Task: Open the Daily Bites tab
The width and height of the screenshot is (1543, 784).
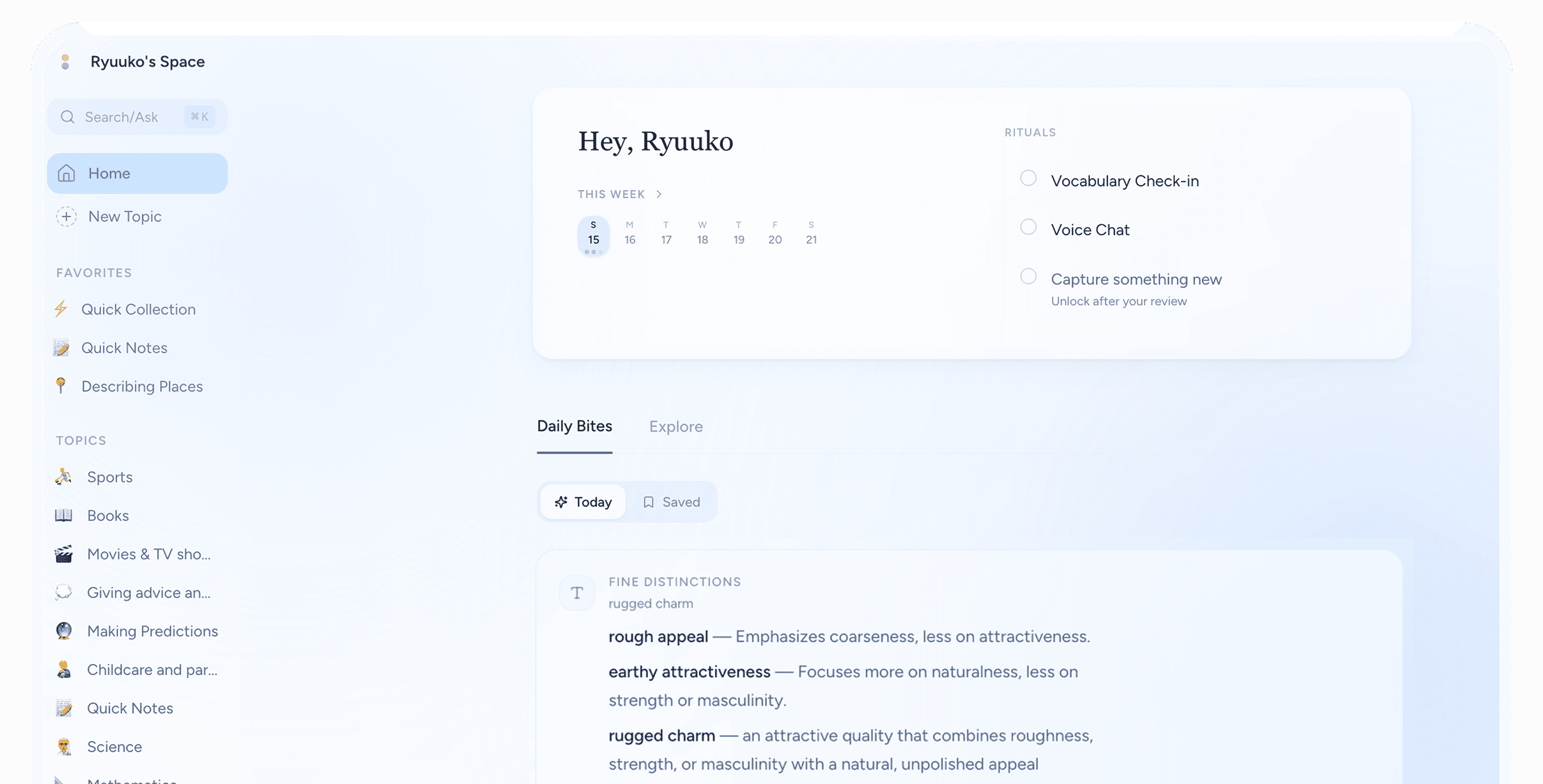Action: (574, 426)
